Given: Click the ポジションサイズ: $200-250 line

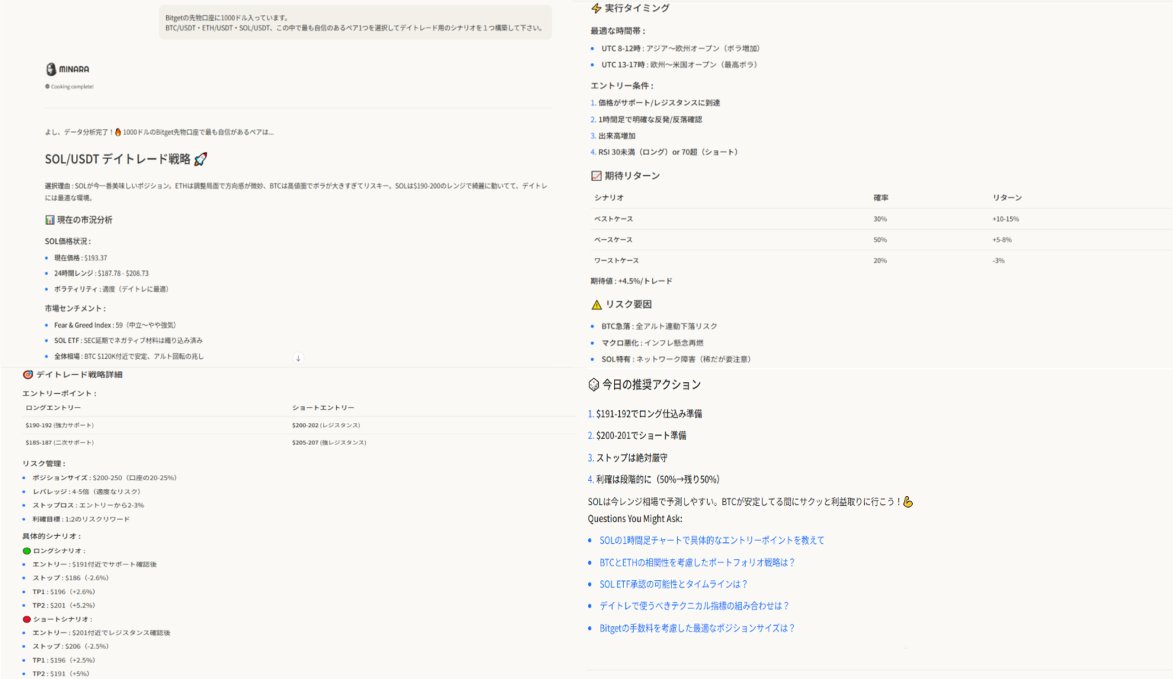Looking at the screenshot, I should (105, 478).
